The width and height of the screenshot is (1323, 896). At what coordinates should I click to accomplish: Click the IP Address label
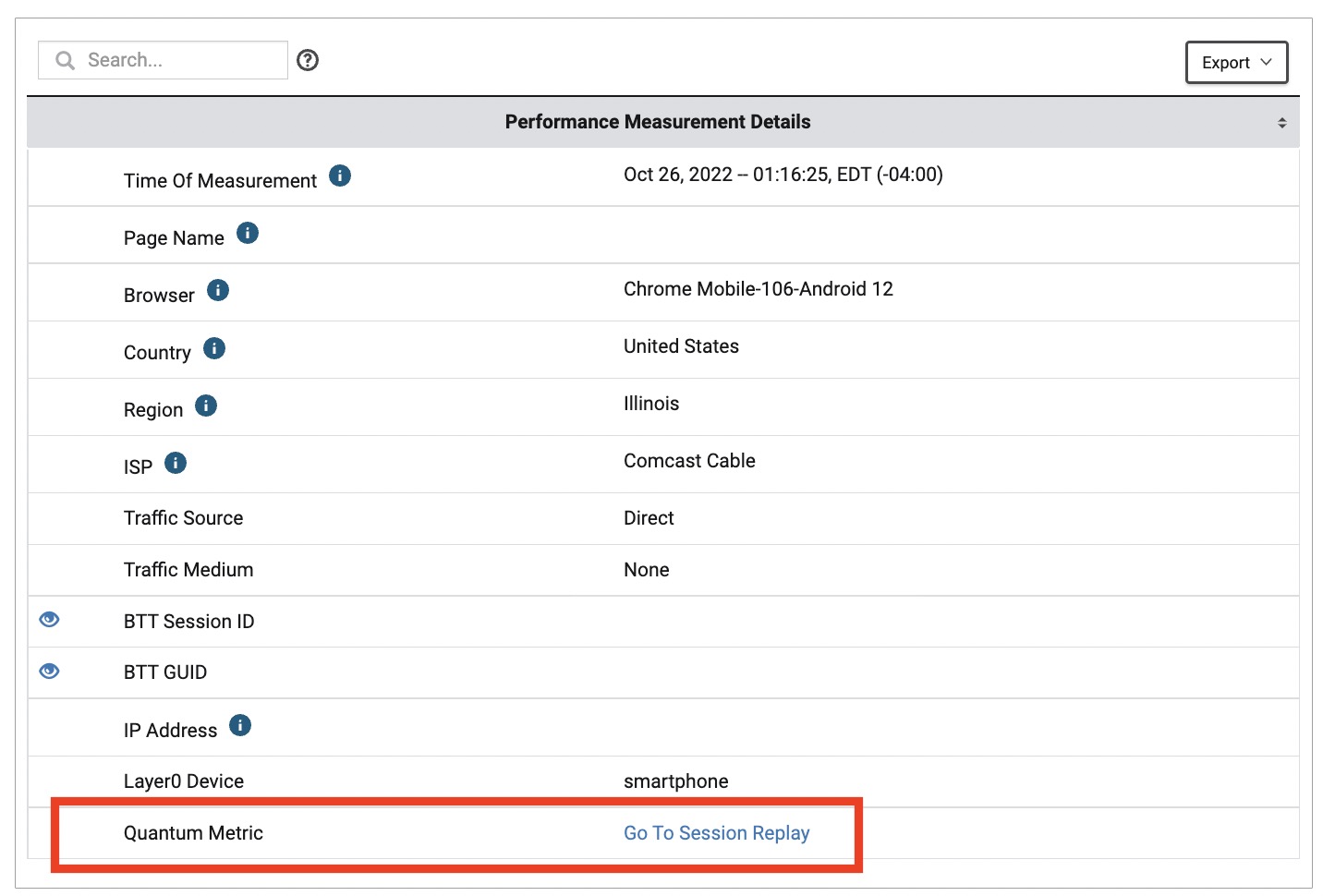(170, 731)
